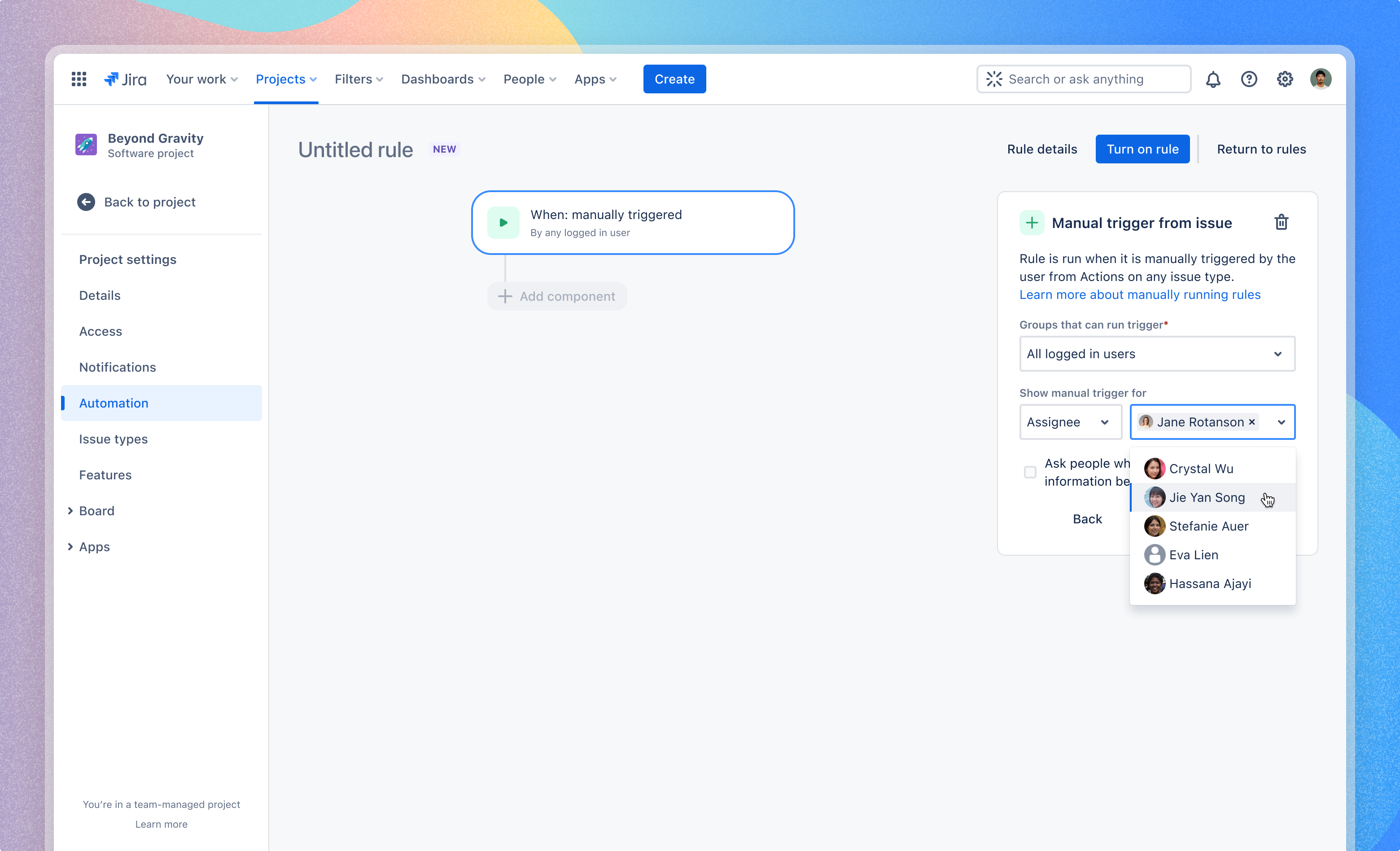Open the Projects menu
1400x851 pixels.
[x=286, y=79]
